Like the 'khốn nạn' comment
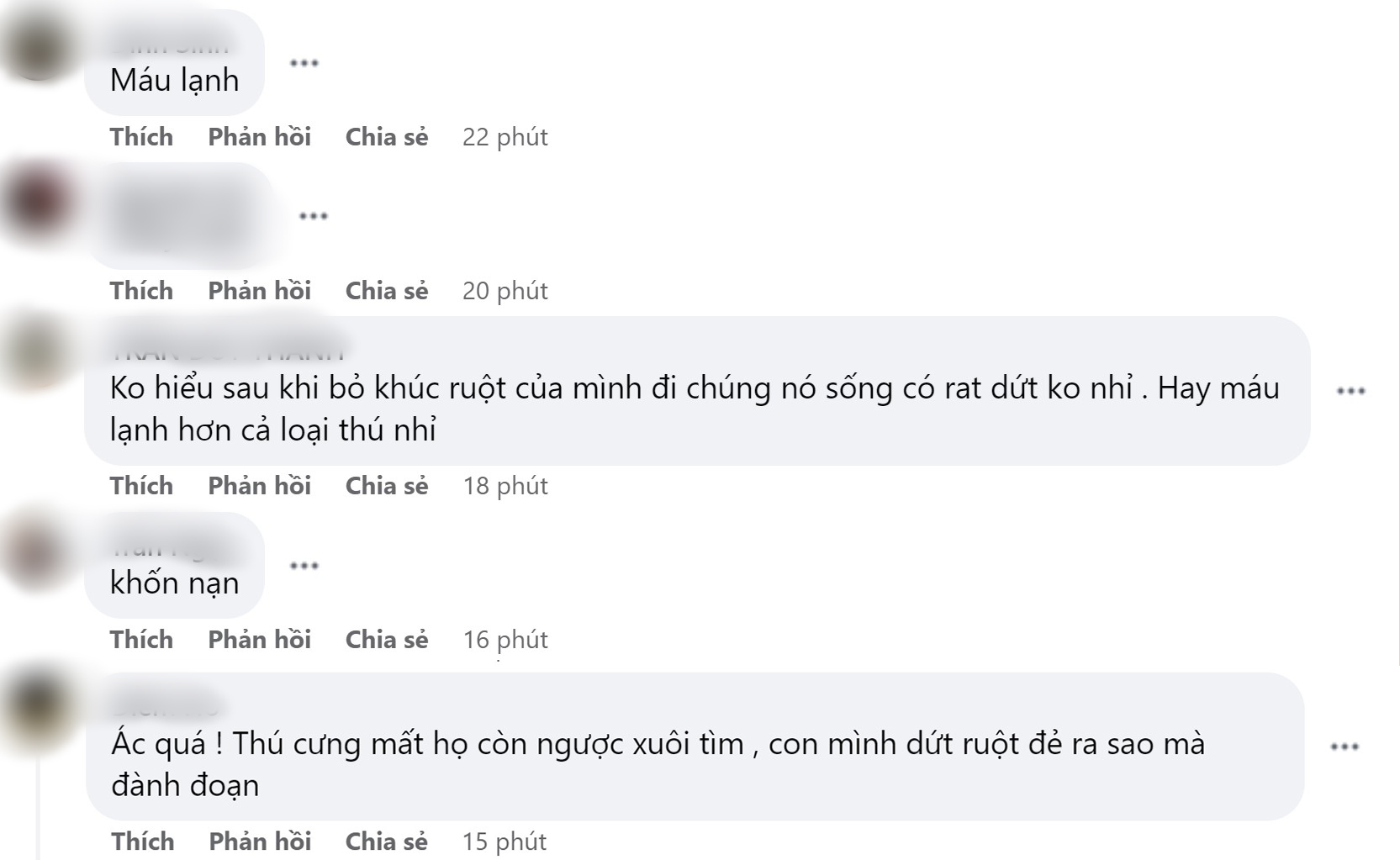1400x860 pixels. [141, 640]
